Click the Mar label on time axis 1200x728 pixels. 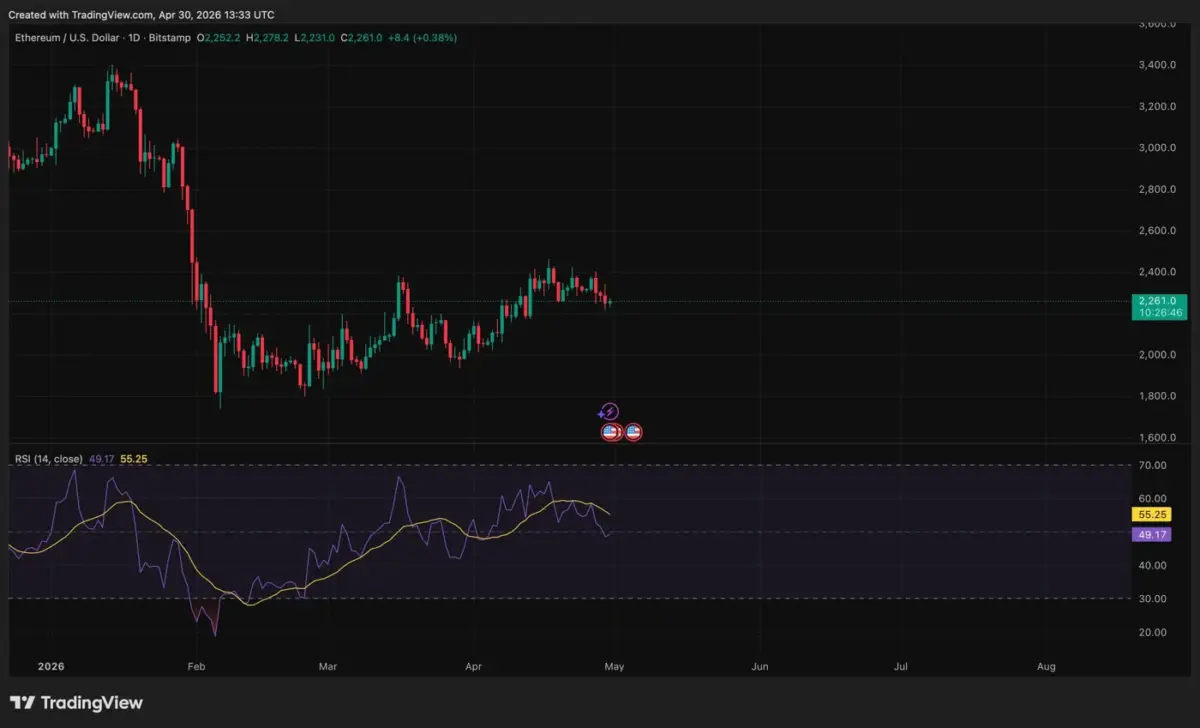[x=329, y=665]
